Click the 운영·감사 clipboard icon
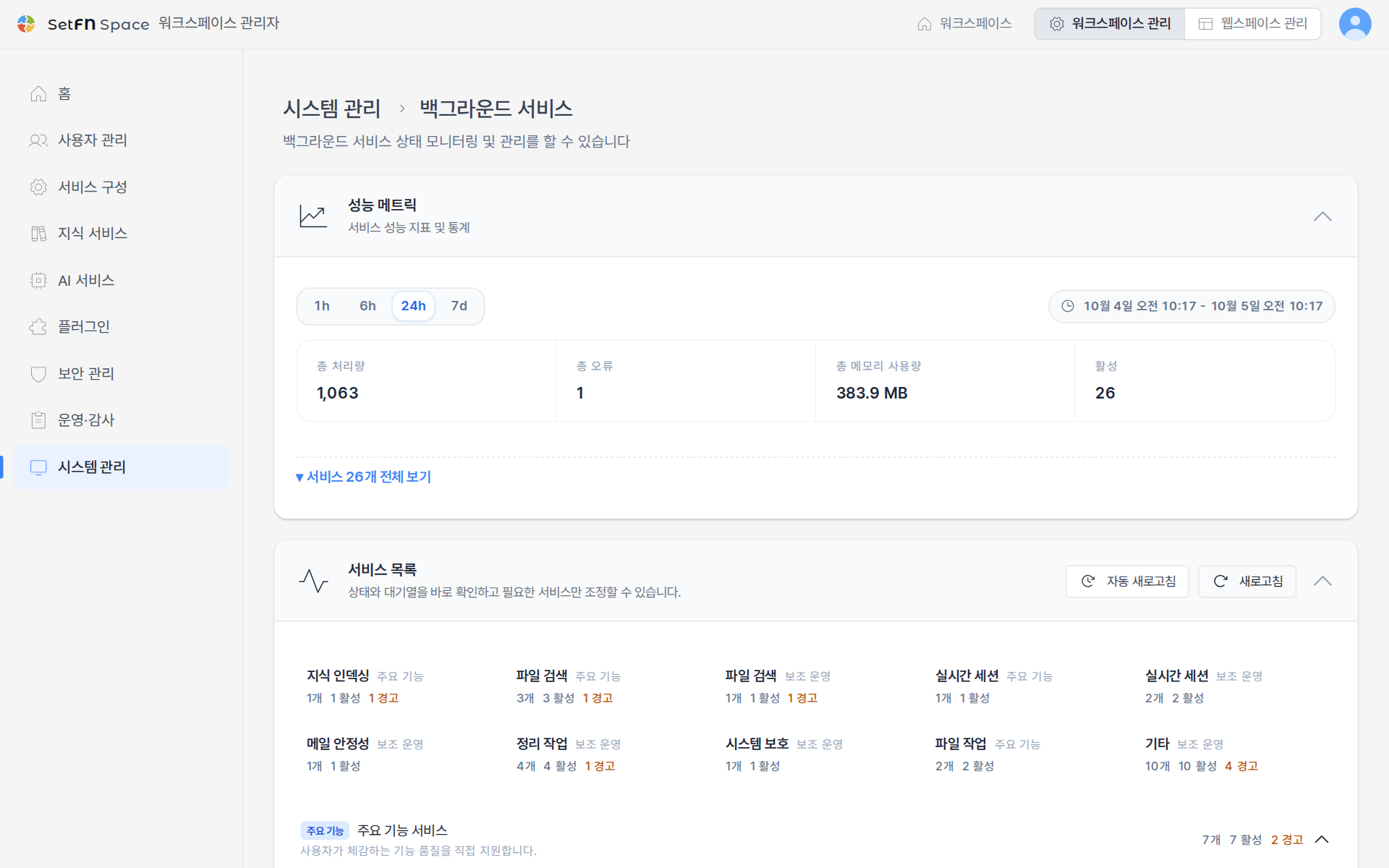Image resolution: width=1389 pixels, height=868 pixels. pos(38,420)
